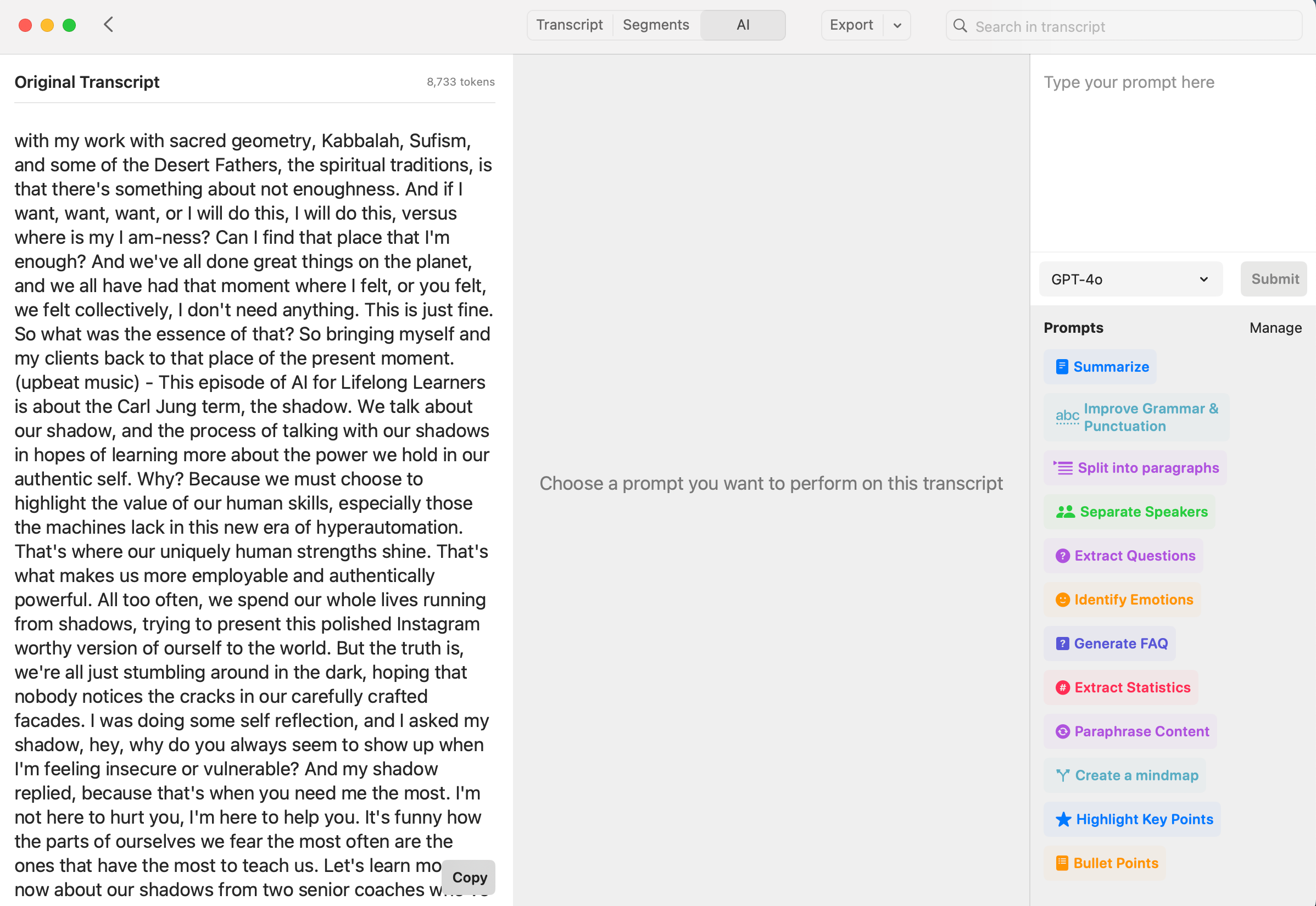This screenshot has height=906, width=1316.
Task: Click the Paraphrase Content cycle icon
Action: tap(1063, 731)
